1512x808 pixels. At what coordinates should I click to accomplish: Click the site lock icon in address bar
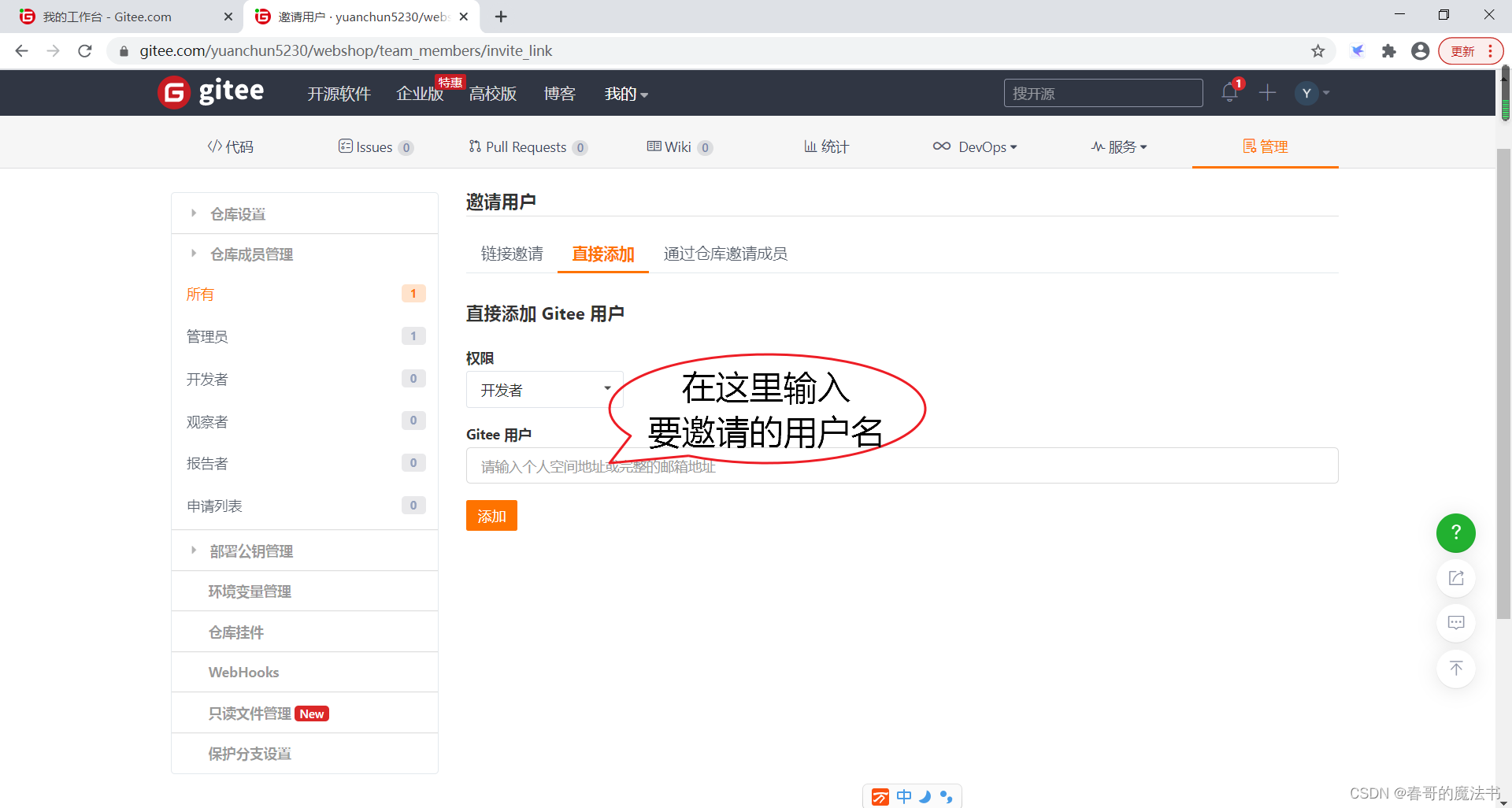[124, 51]
